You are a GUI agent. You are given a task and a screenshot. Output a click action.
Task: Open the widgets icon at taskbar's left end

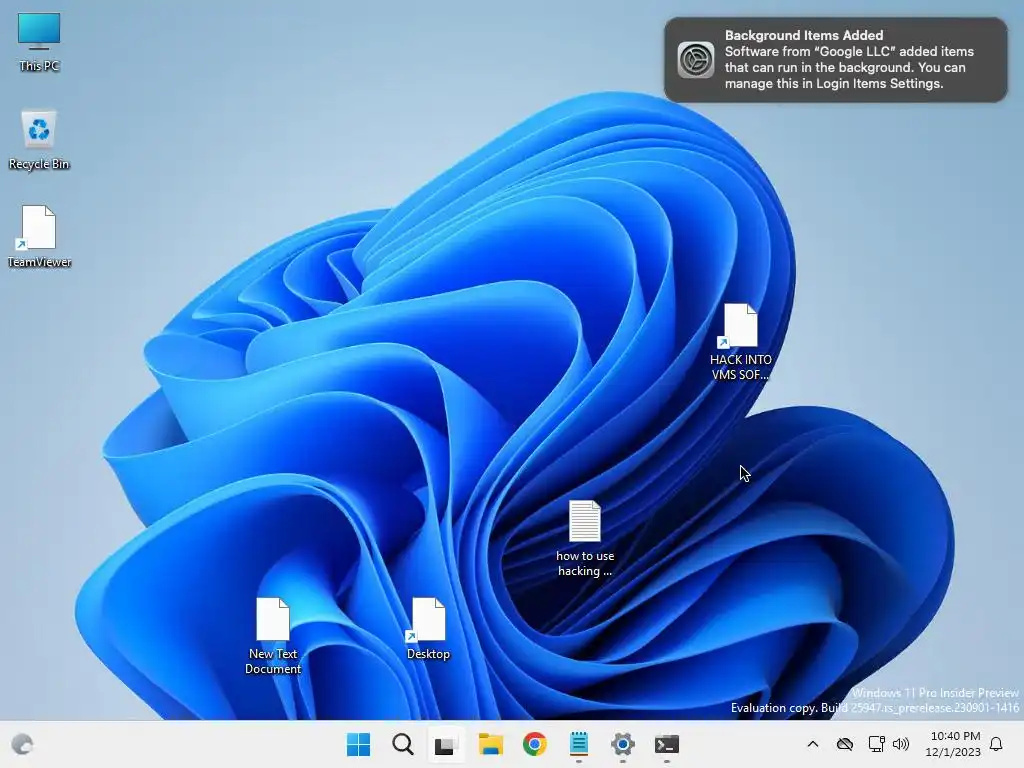(23, 744)
